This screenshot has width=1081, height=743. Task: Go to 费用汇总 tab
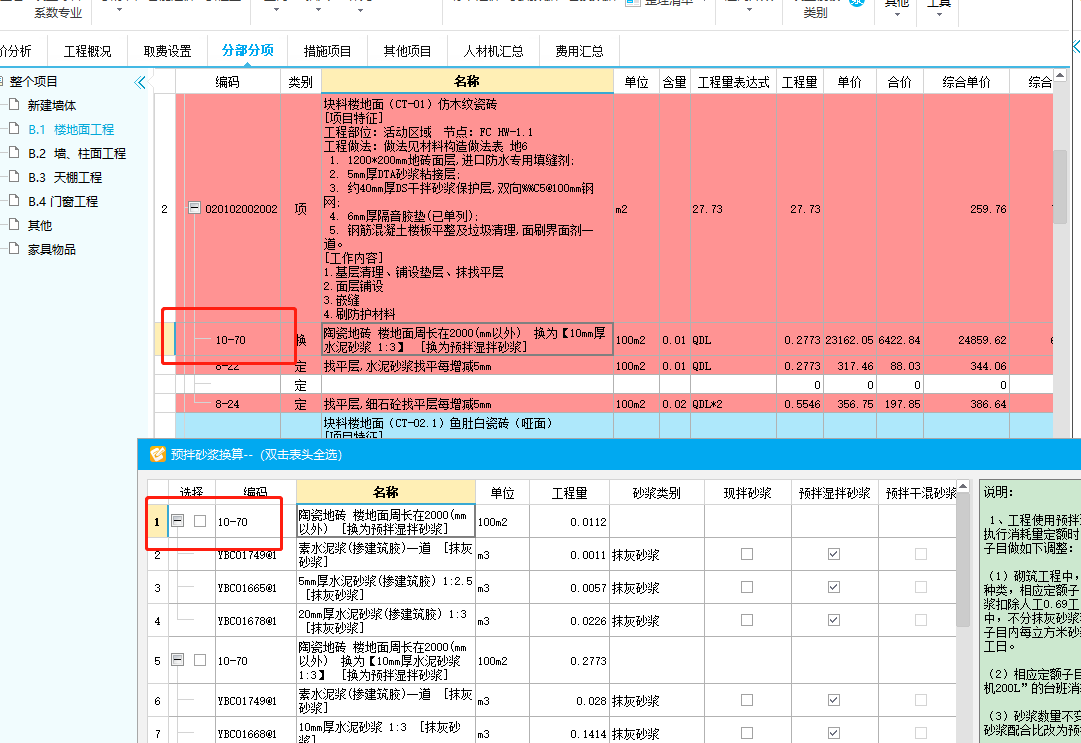coord(579,51)
